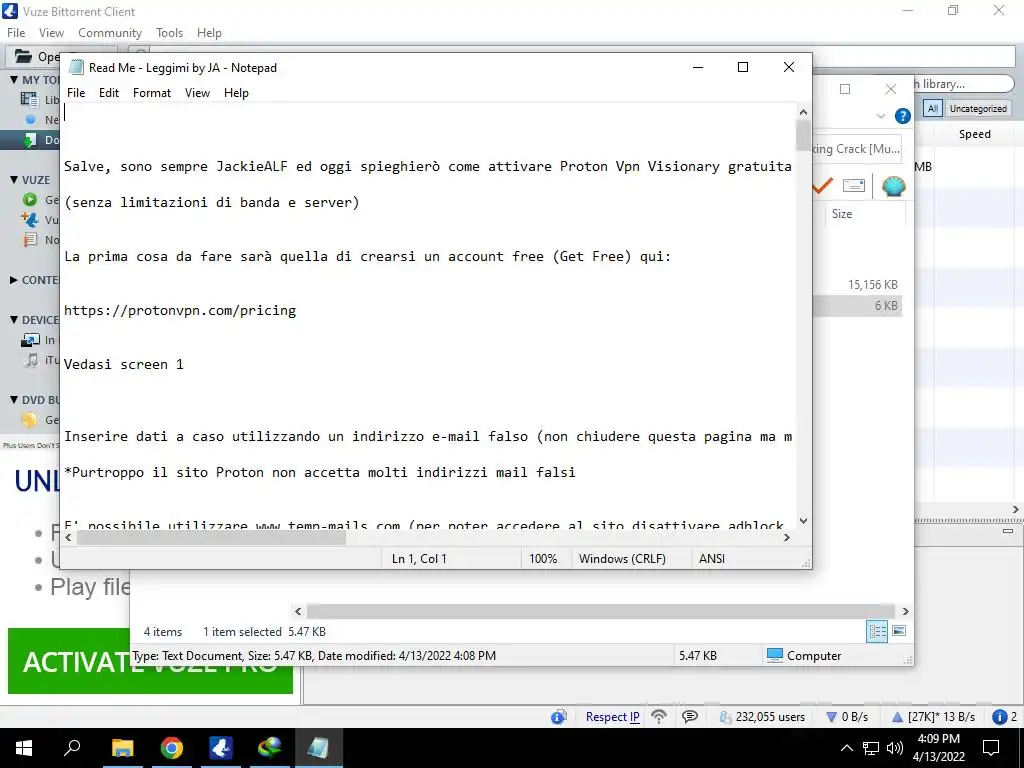This screenshot has width=1024, height=768.
Task: Click the blue dot New icon in Vuze sidebar
Action: pos(30,120)
